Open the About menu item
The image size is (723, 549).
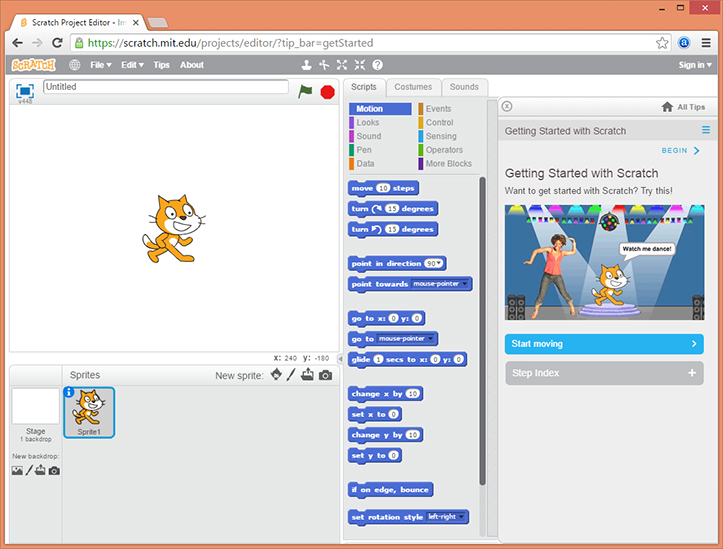[192, 65]
